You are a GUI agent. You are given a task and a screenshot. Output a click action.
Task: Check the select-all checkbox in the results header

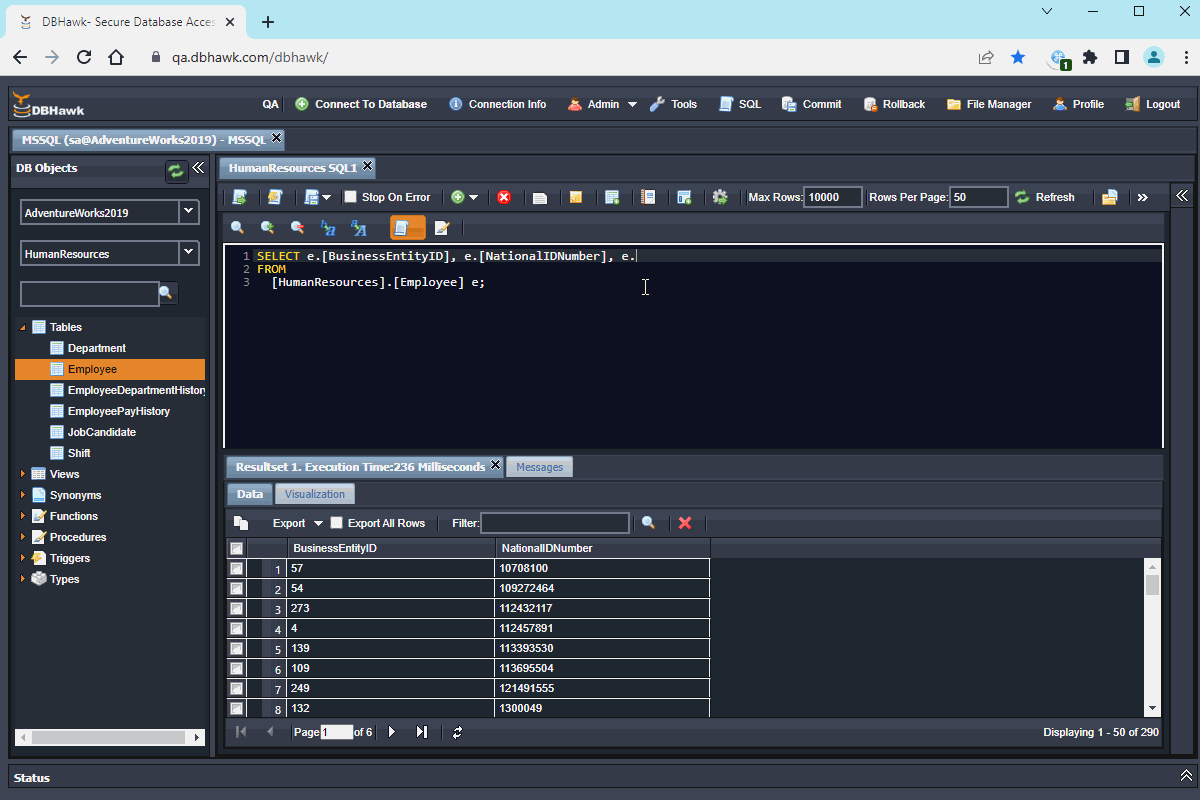pyautogui.click(x=236, y=547)
